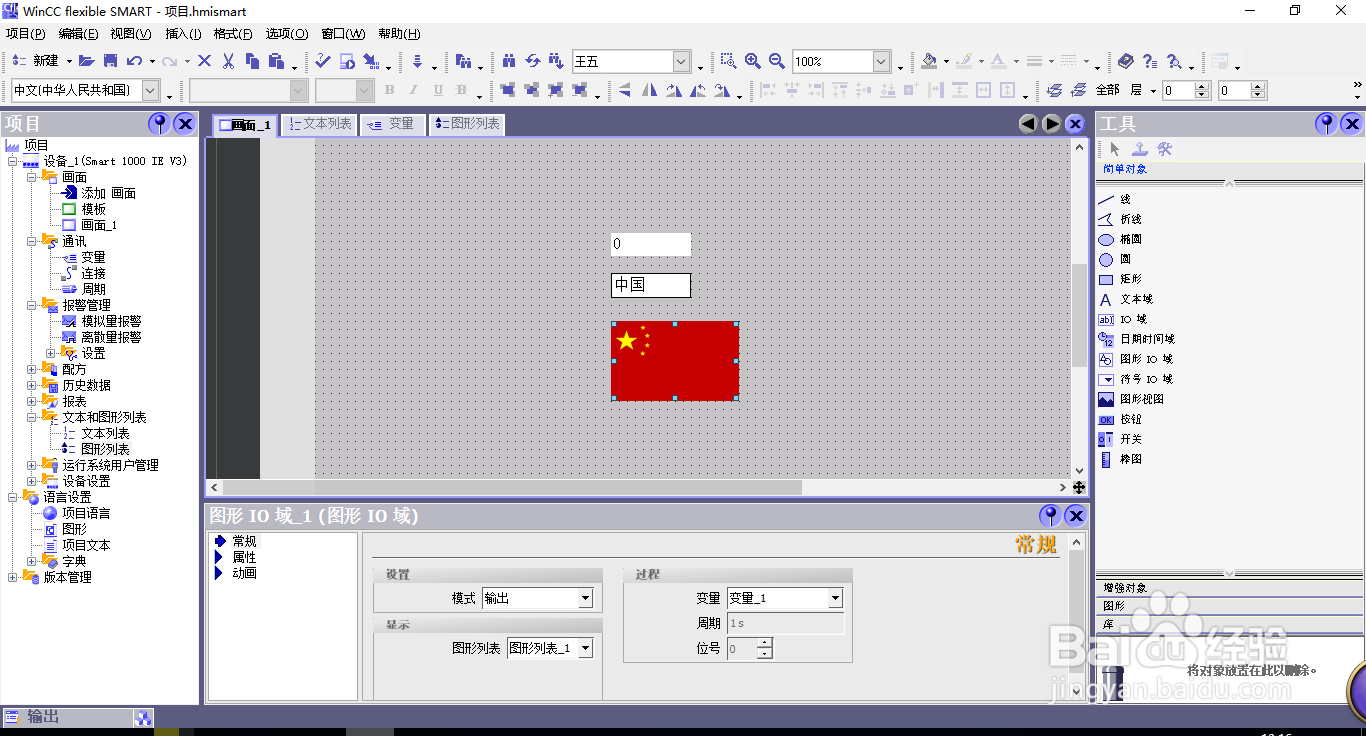Screen dimensions: 1366x736
Task: Open the 插入 menu
Action: pos(180,33)
